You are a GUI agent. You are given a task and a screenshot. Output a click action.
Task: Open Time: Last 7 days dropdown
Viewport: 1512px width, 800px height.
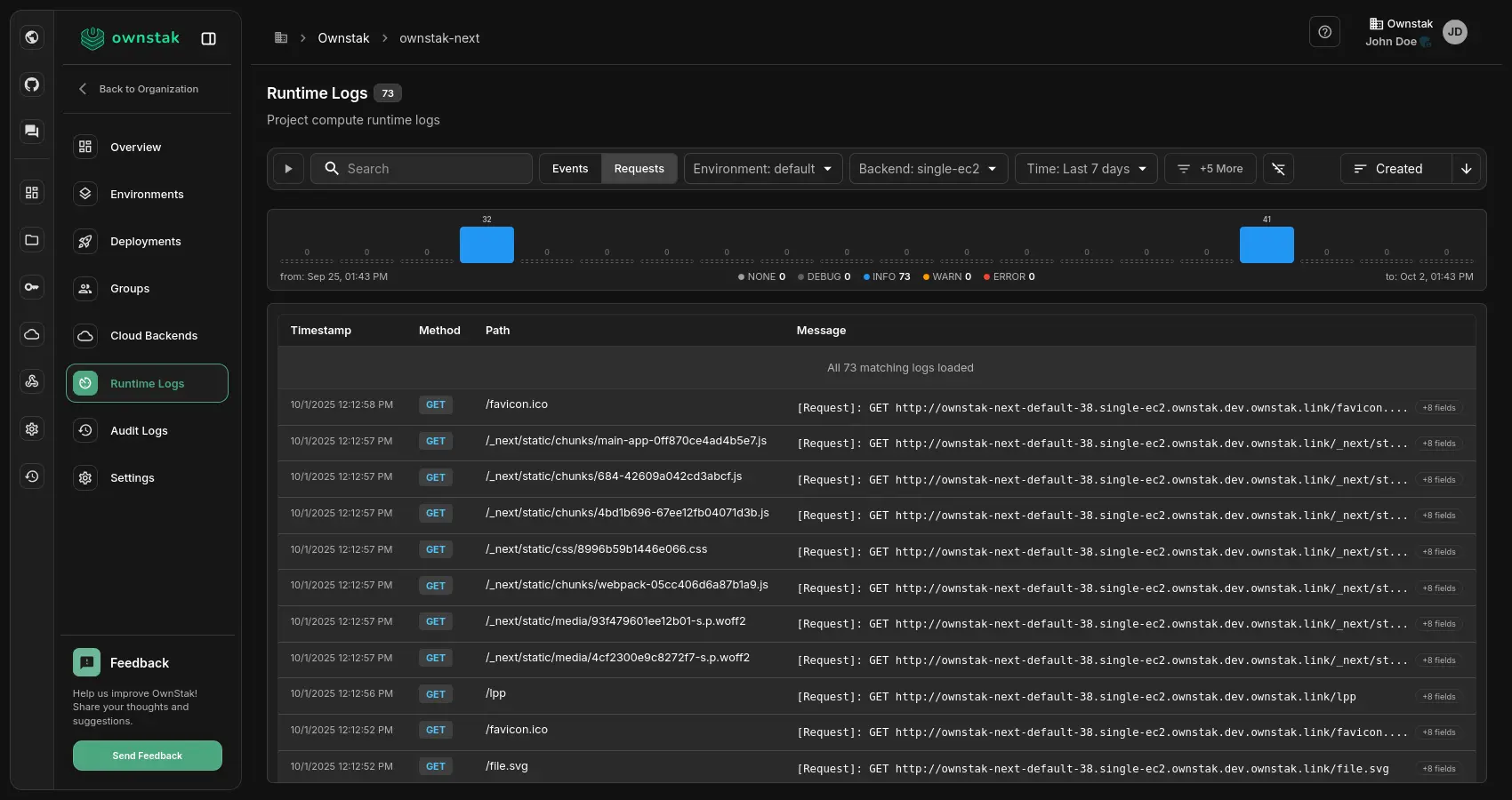1086,169
